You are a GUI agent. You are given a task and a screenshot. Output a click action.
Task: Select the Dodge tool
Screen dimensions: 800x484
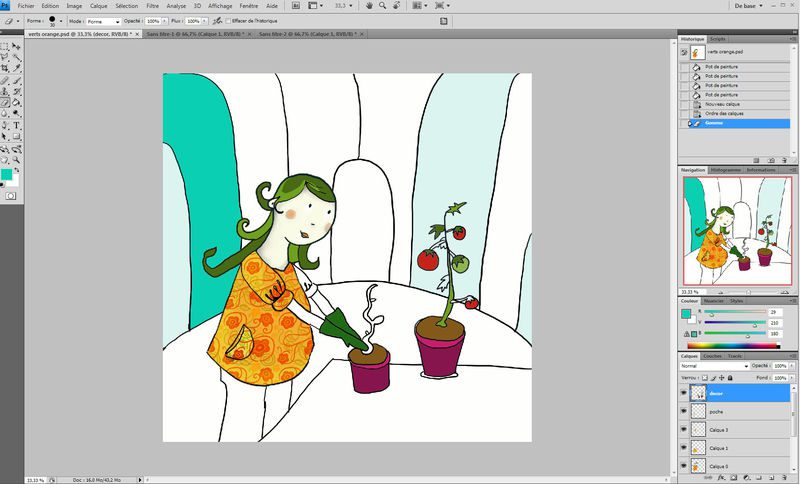coord(16,113)
